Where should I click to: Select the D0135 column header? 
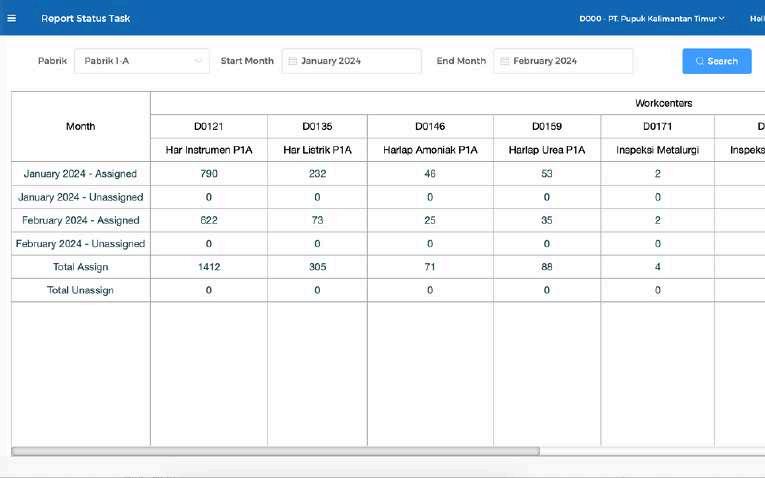(x=317, y=126)
